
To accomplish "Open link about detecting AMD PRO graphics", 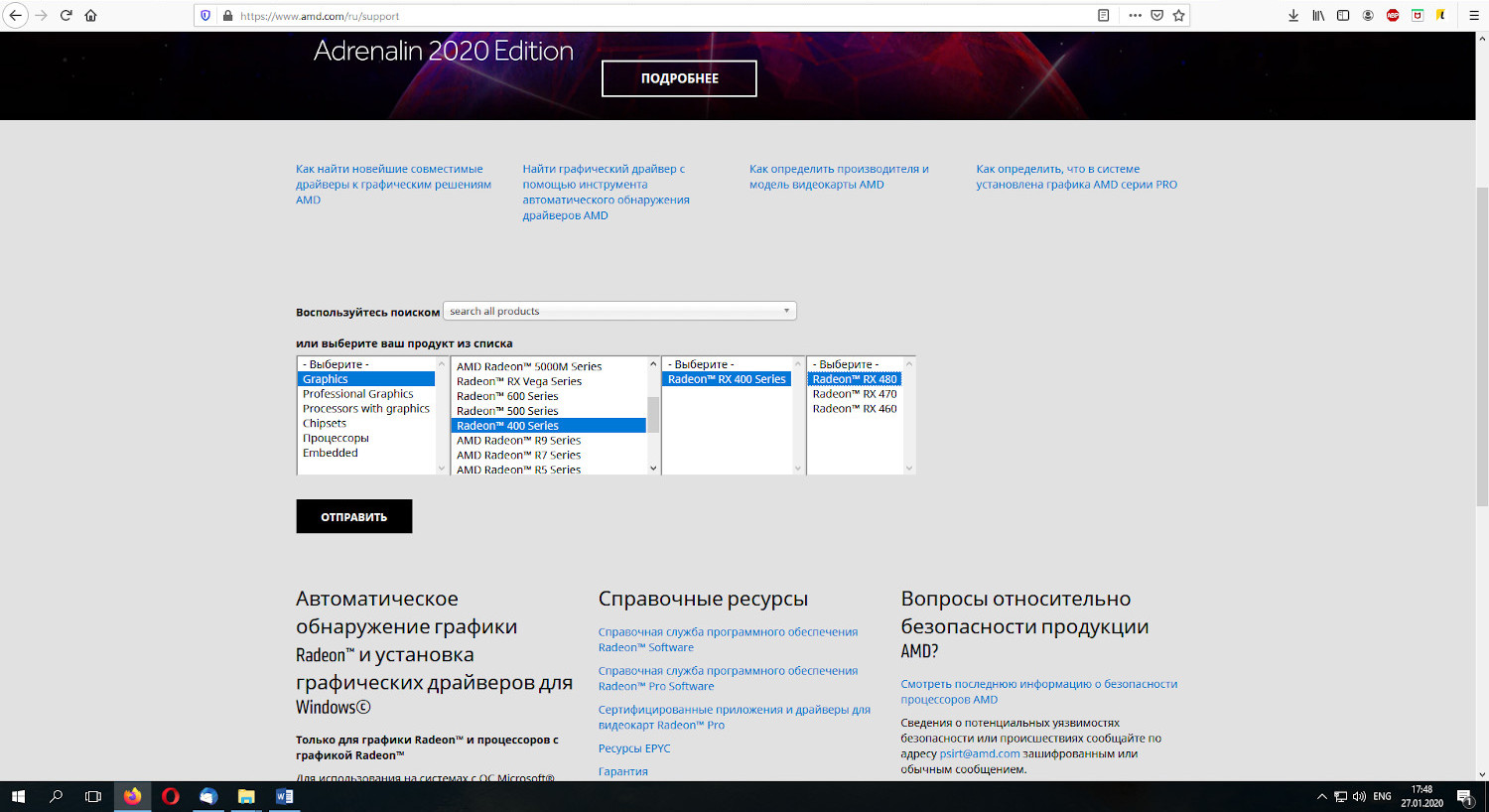I will click(1076, 177).
